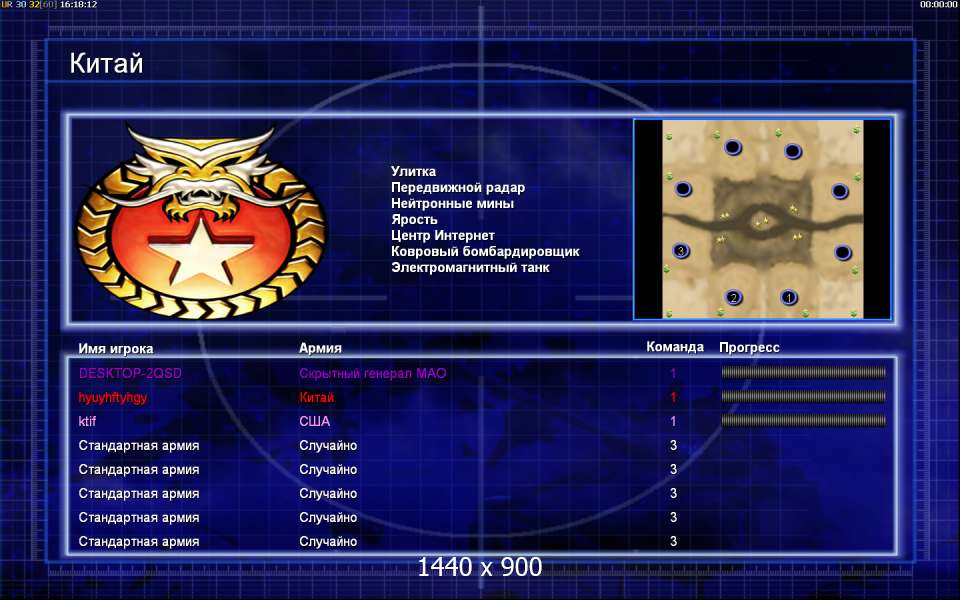
Task: Click team number in the DESKTOP-2QSD row
Action: (673, 373)
